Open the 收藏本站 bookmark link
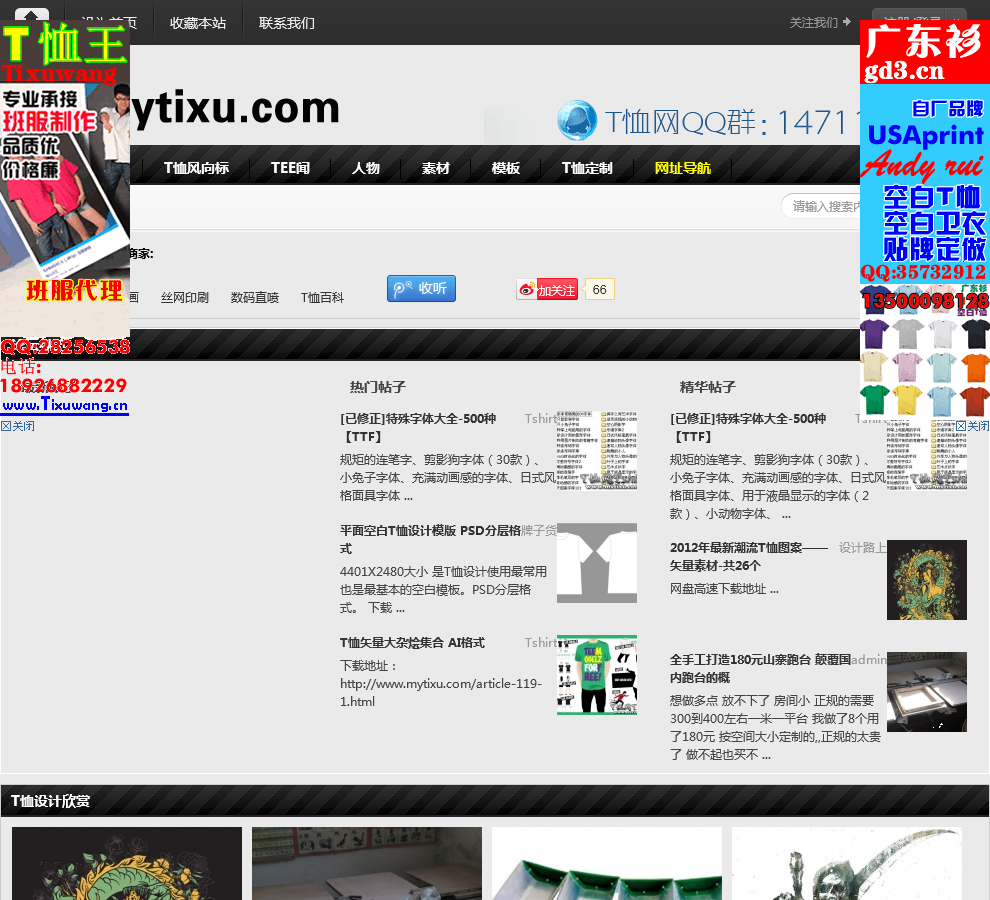990x900 pixels. click(x=198, y=23)
